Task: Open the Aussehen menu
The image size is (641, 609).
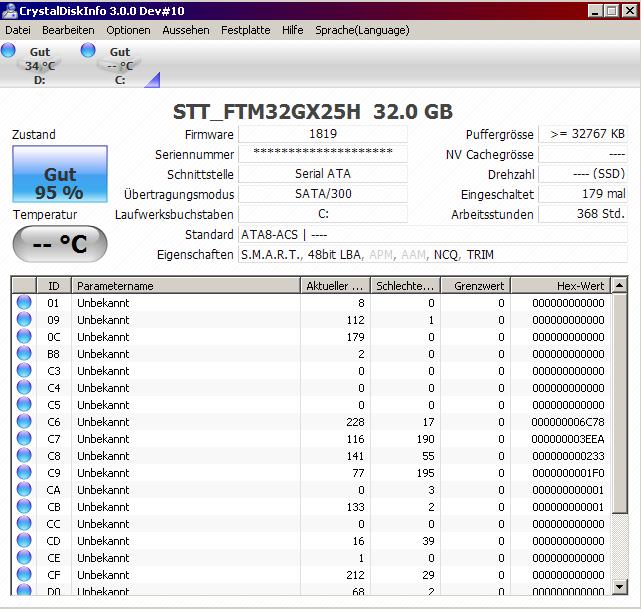Action: (186, 30)
